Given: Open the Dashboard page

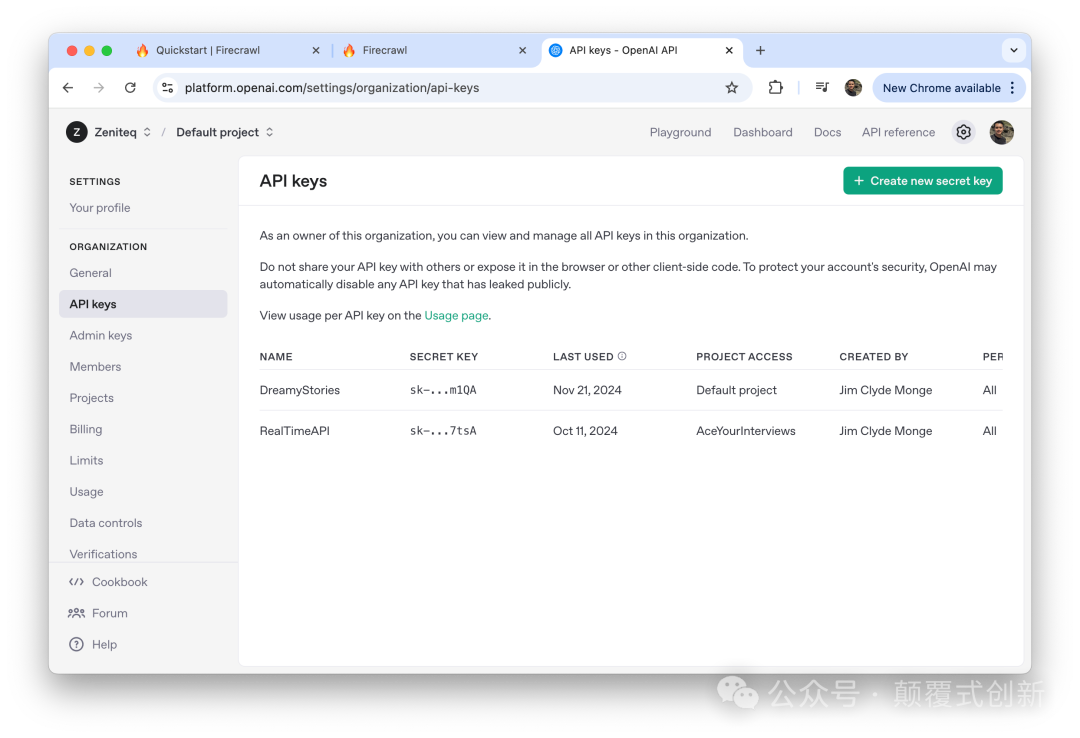Looking at the screenshot, I should (762, 132).
